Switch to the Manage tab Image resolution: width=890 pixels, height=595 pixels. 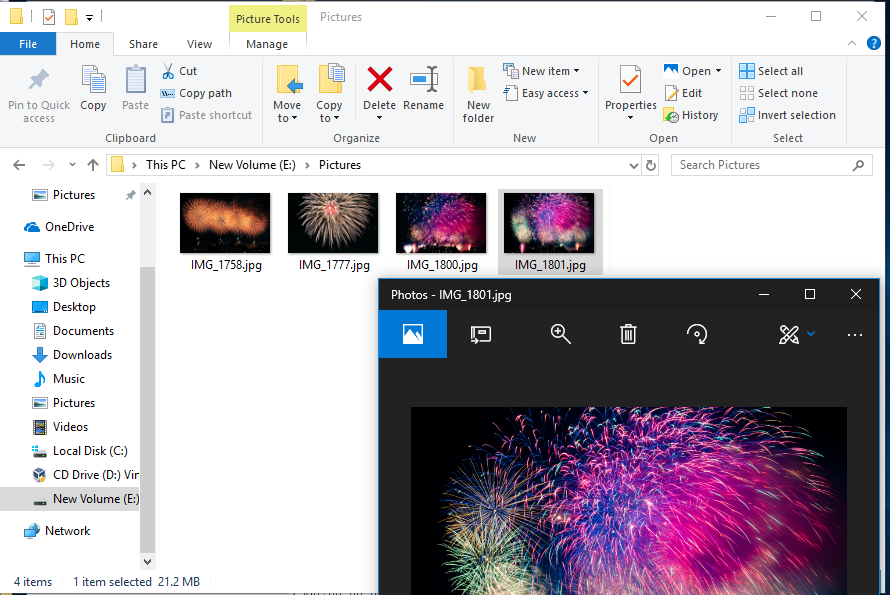(x=267, y=44)
